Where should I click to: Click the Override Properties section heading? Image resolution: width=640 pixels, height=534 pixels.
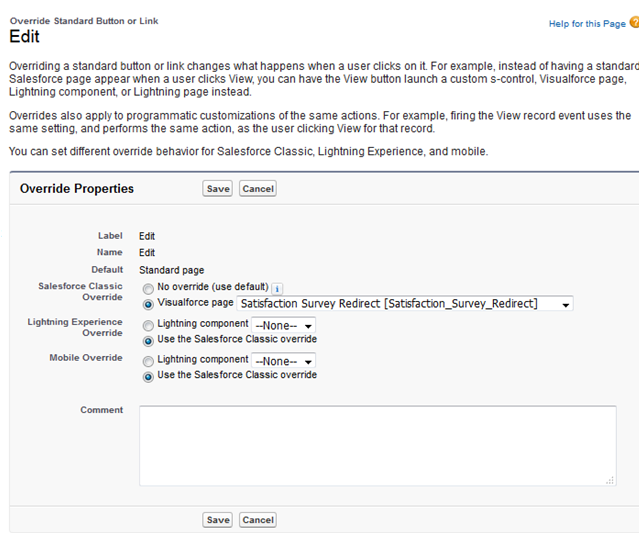77,188
